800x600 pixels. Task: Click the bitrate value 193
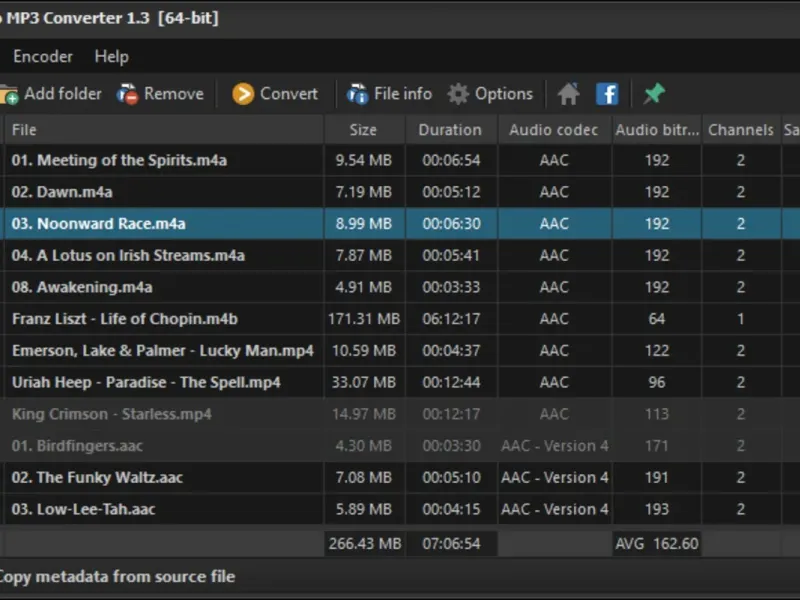click(657, 509)
